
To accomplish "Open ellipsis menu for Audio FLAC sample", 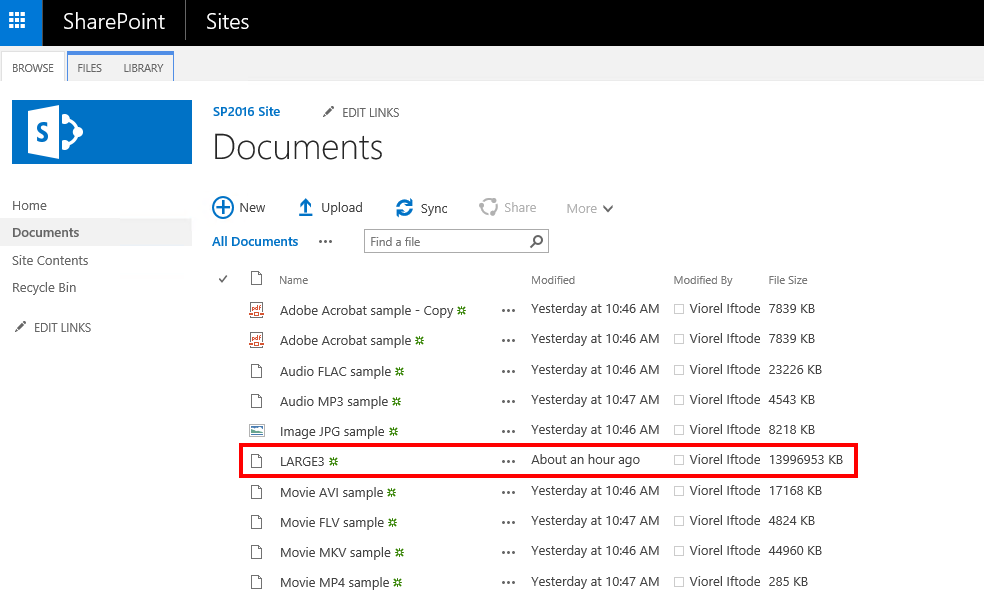I will pyautogui.click(x=508, y=371).
